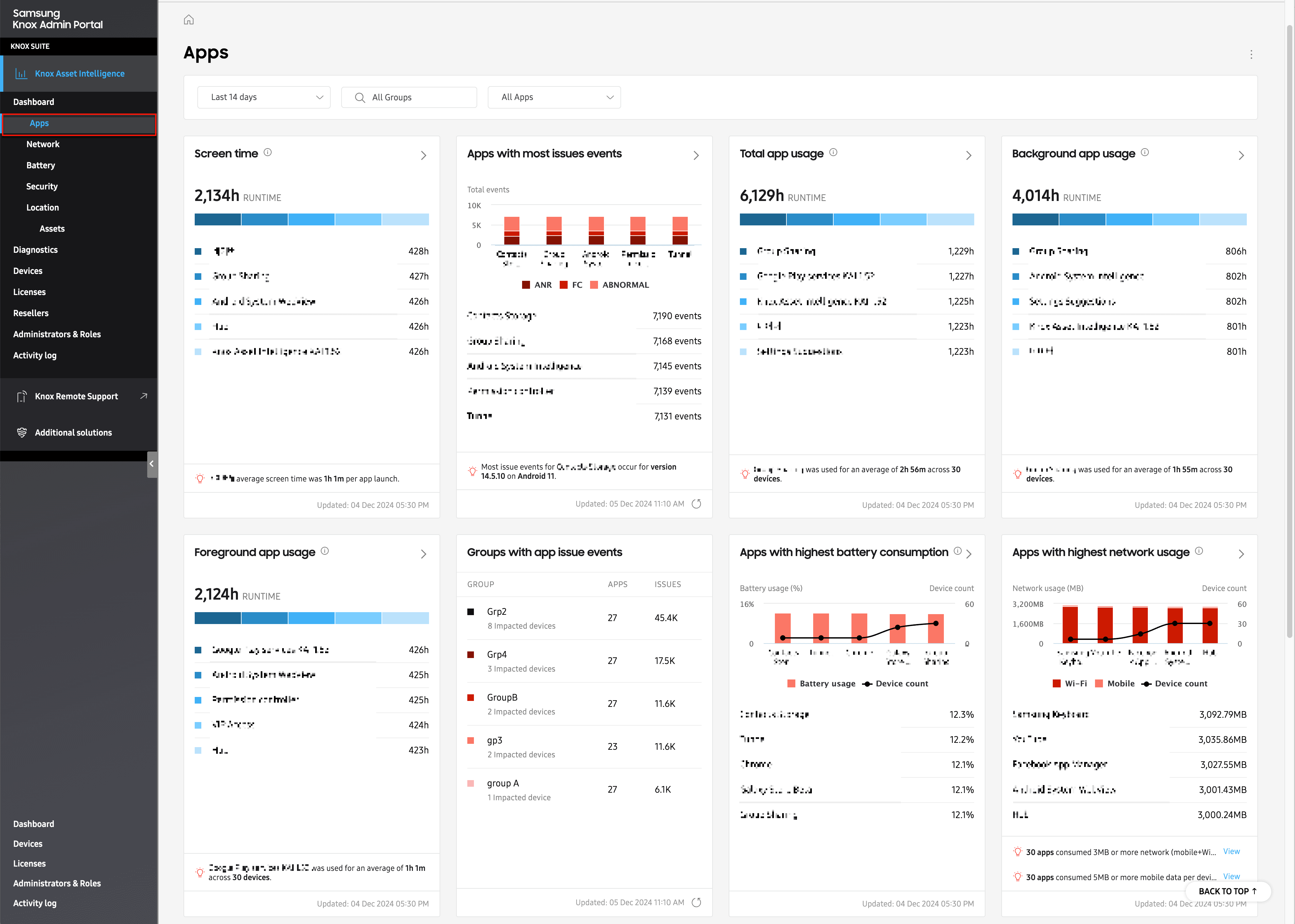The width and height of the screenshot is (1295, 924).
Task: Click the home breadcrumb icon
Action: click(x=189, y=20)
